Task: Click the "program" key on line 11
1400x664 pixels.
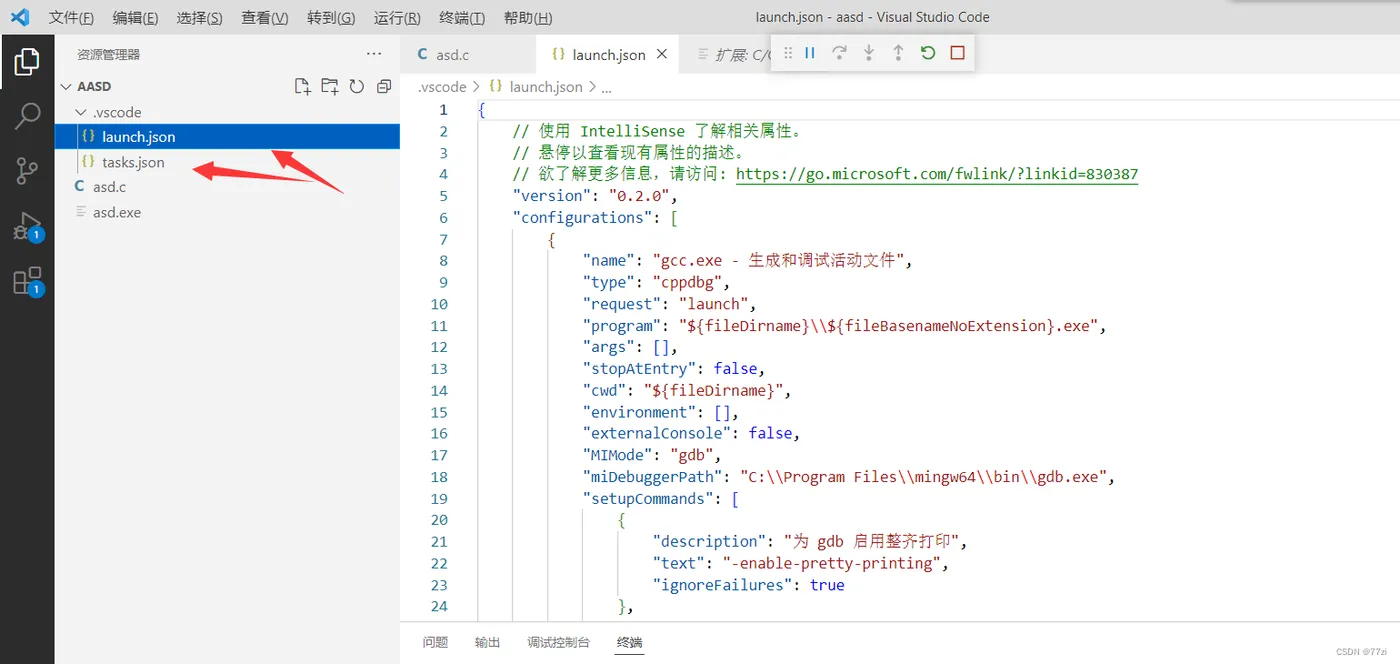Action: (x=622, y=326)
